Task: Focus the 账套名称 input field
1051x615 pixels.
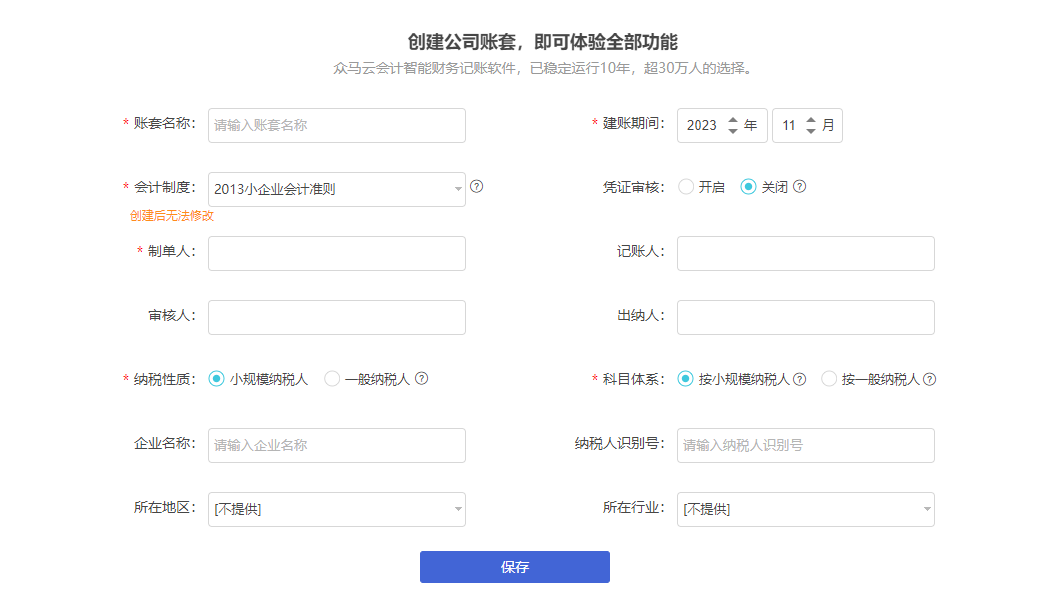Action: (336, 125)
